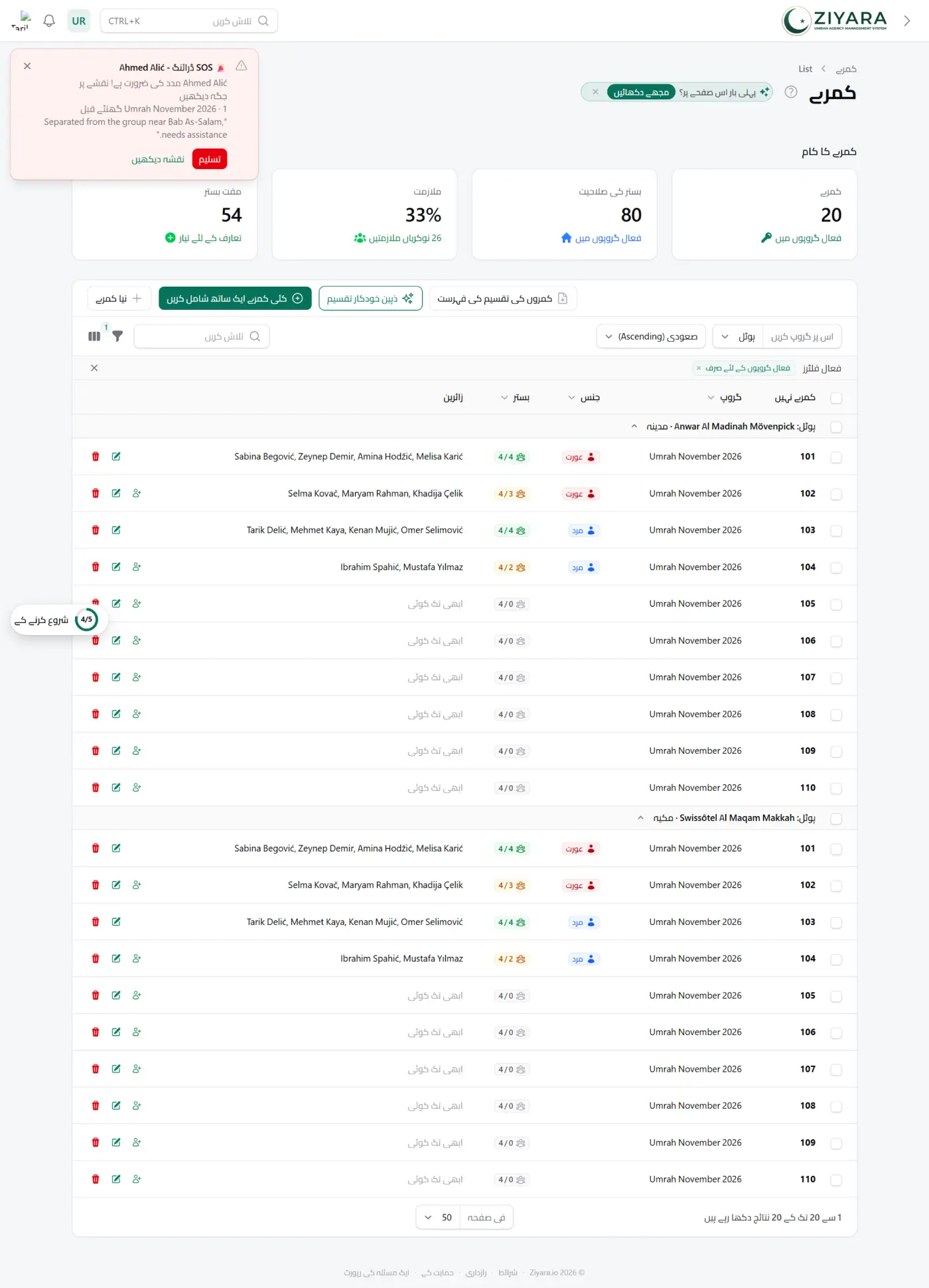Image resolution: width=929 pixels, height=1288 pixels.
Task: Open the notifications bell icon
Action: 49,21
